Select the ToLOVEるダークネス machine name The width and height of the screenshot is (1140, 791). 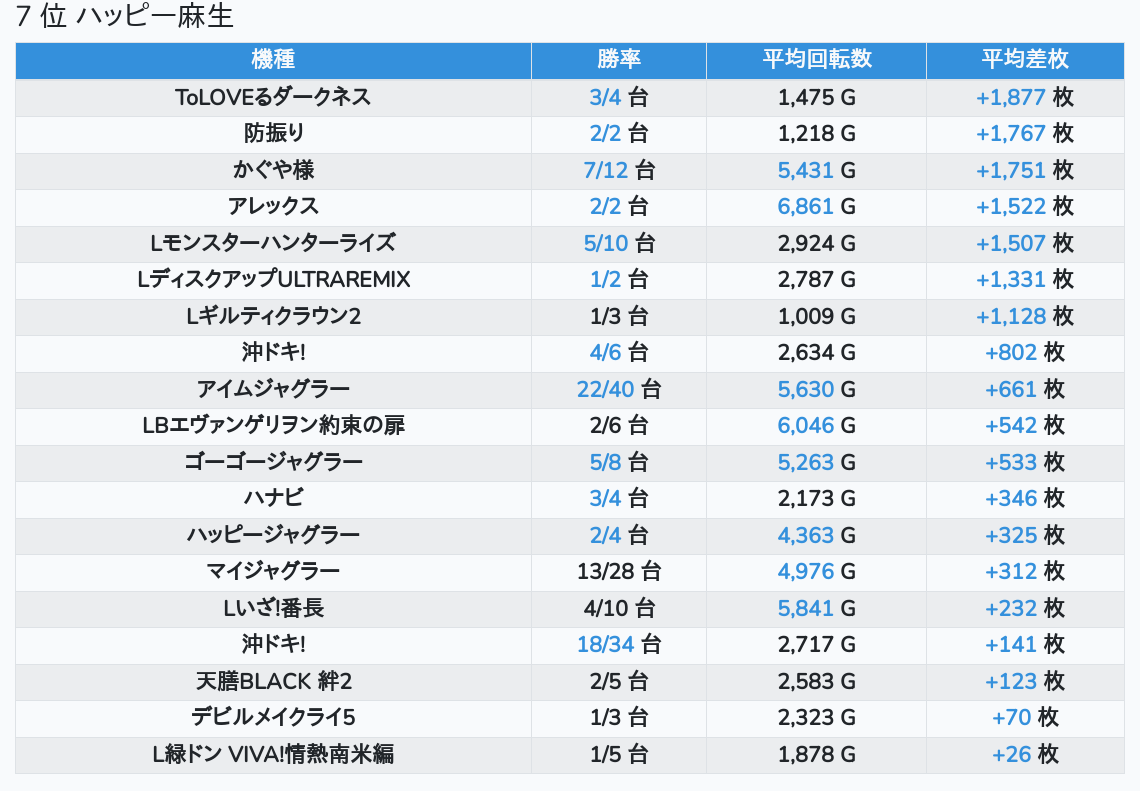click(273, 97)
